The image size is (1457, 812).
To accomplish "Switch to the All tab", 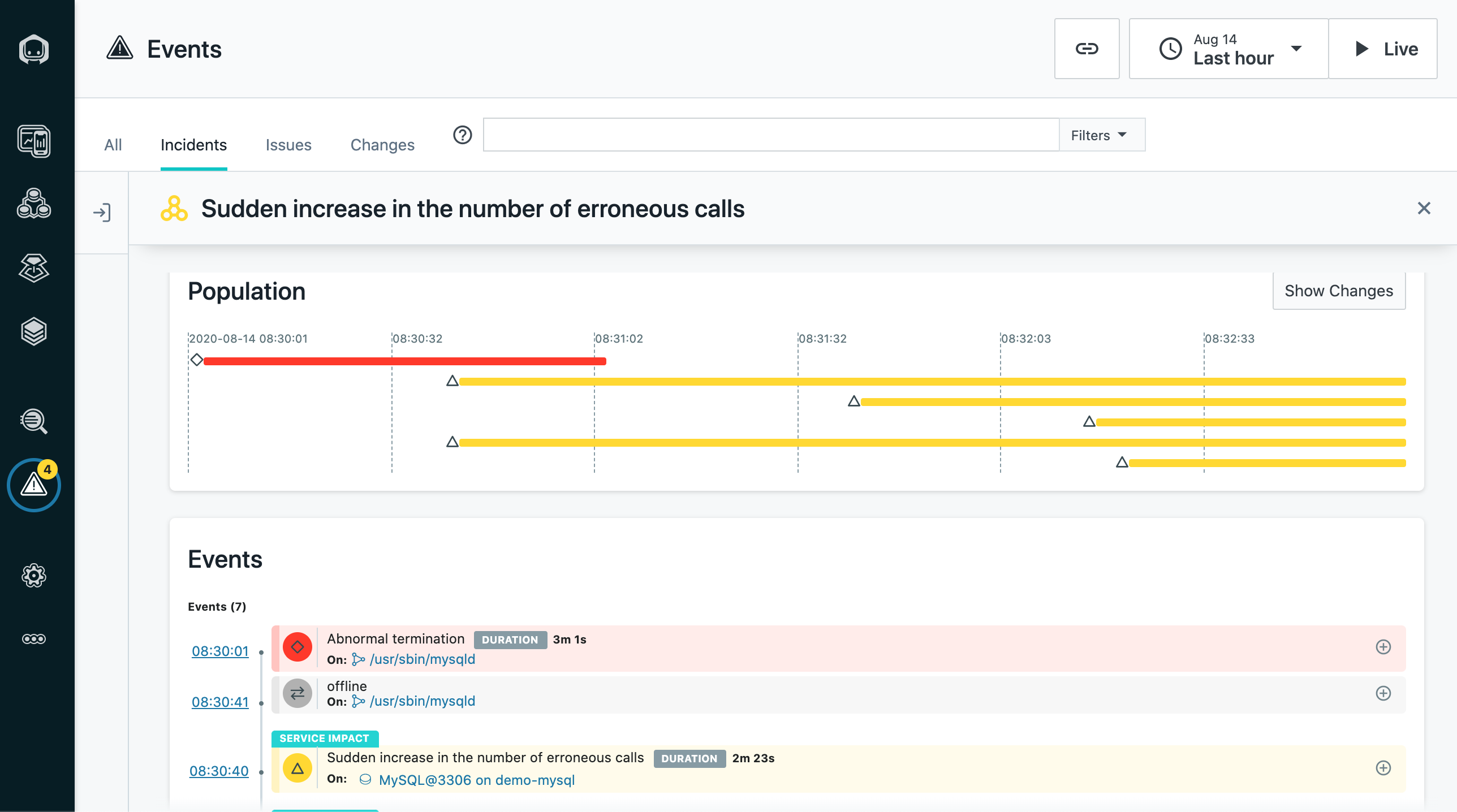I will 113,145.
